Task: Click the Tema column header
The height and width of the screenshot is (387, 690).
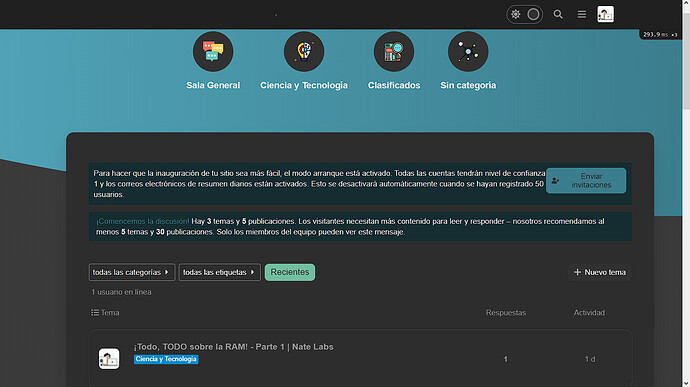Action: (x=105, y=313)
